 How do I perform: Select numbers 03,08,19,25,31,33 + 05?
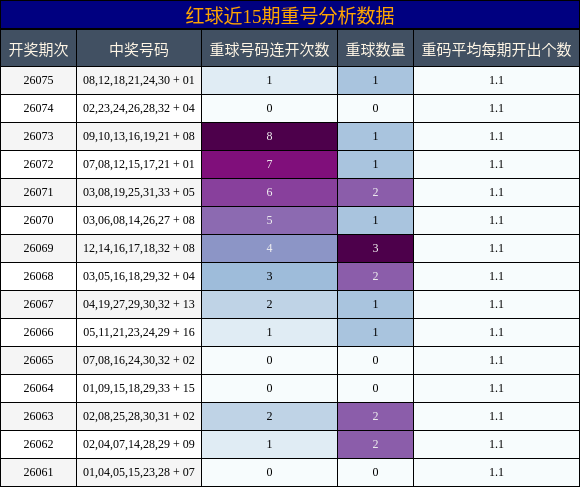(x=139, y=192)
